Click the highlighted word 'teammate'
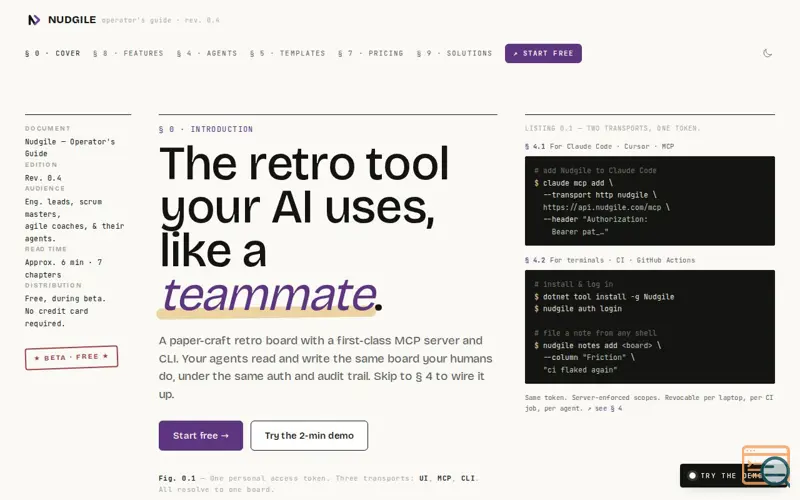 coord(269,294)
